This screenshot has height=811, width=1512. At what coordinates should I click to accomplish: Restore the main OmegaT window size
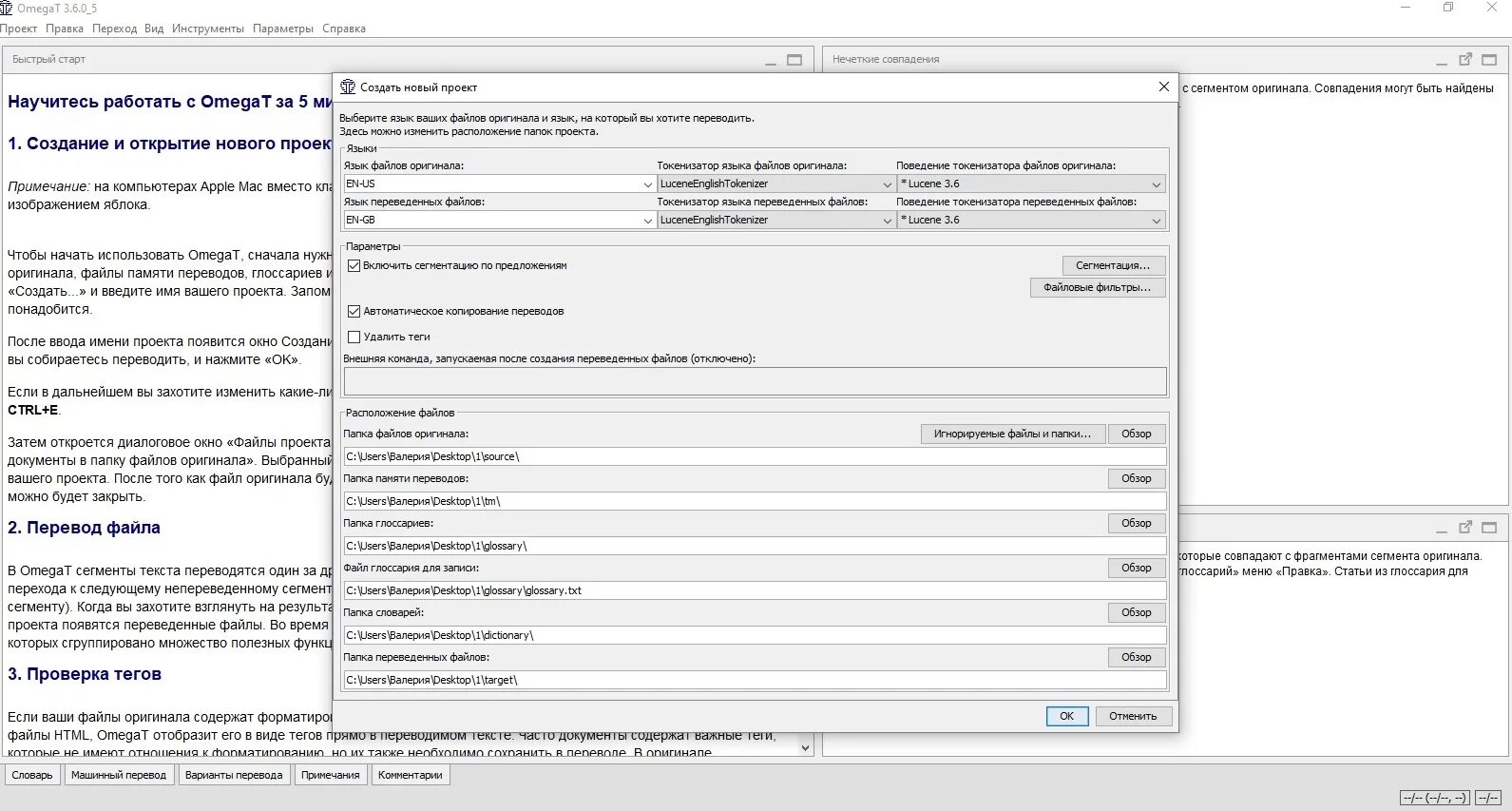point(1448,8)
